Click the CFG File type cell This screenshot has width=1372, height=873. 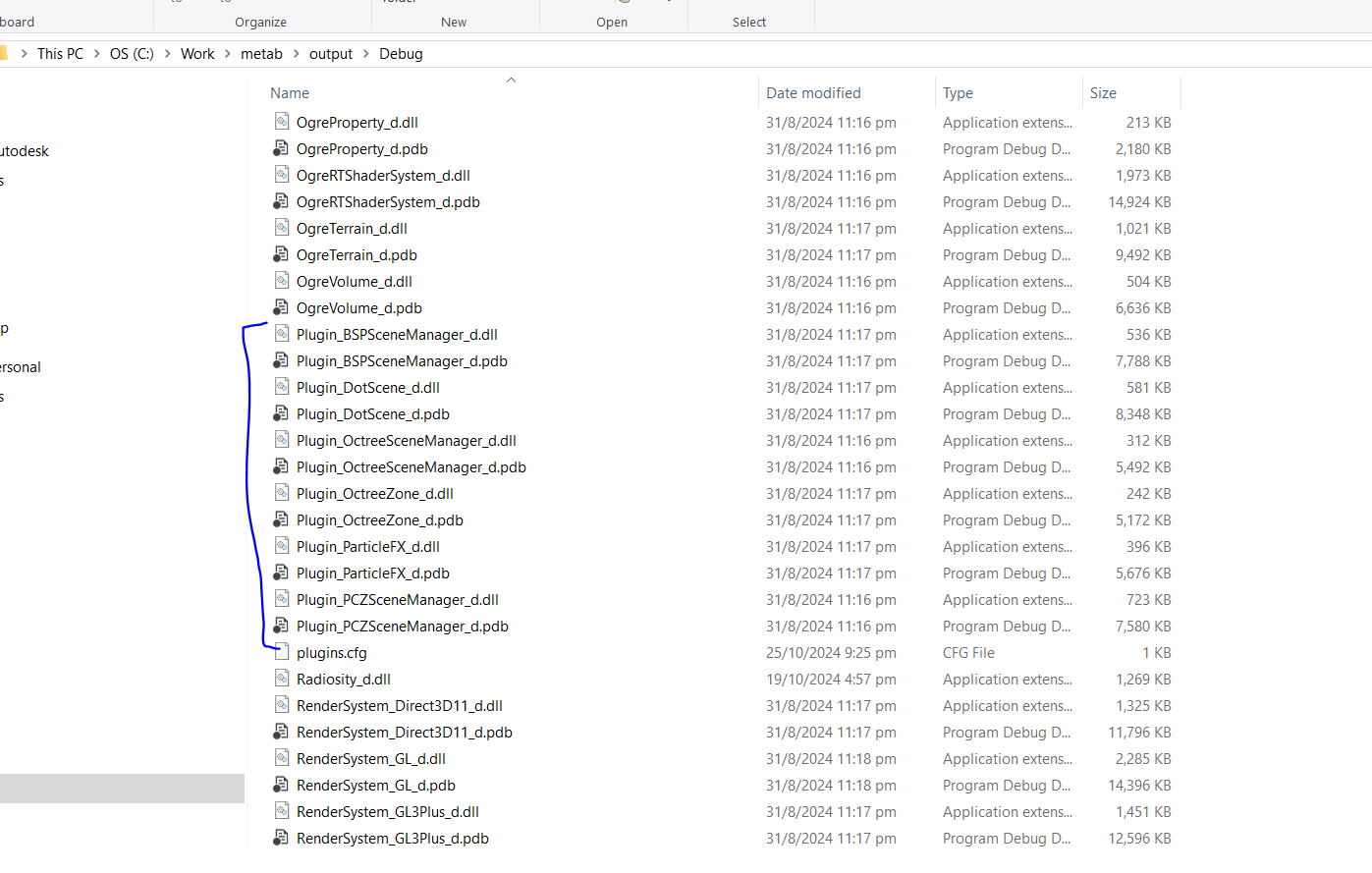click(968, 653)
